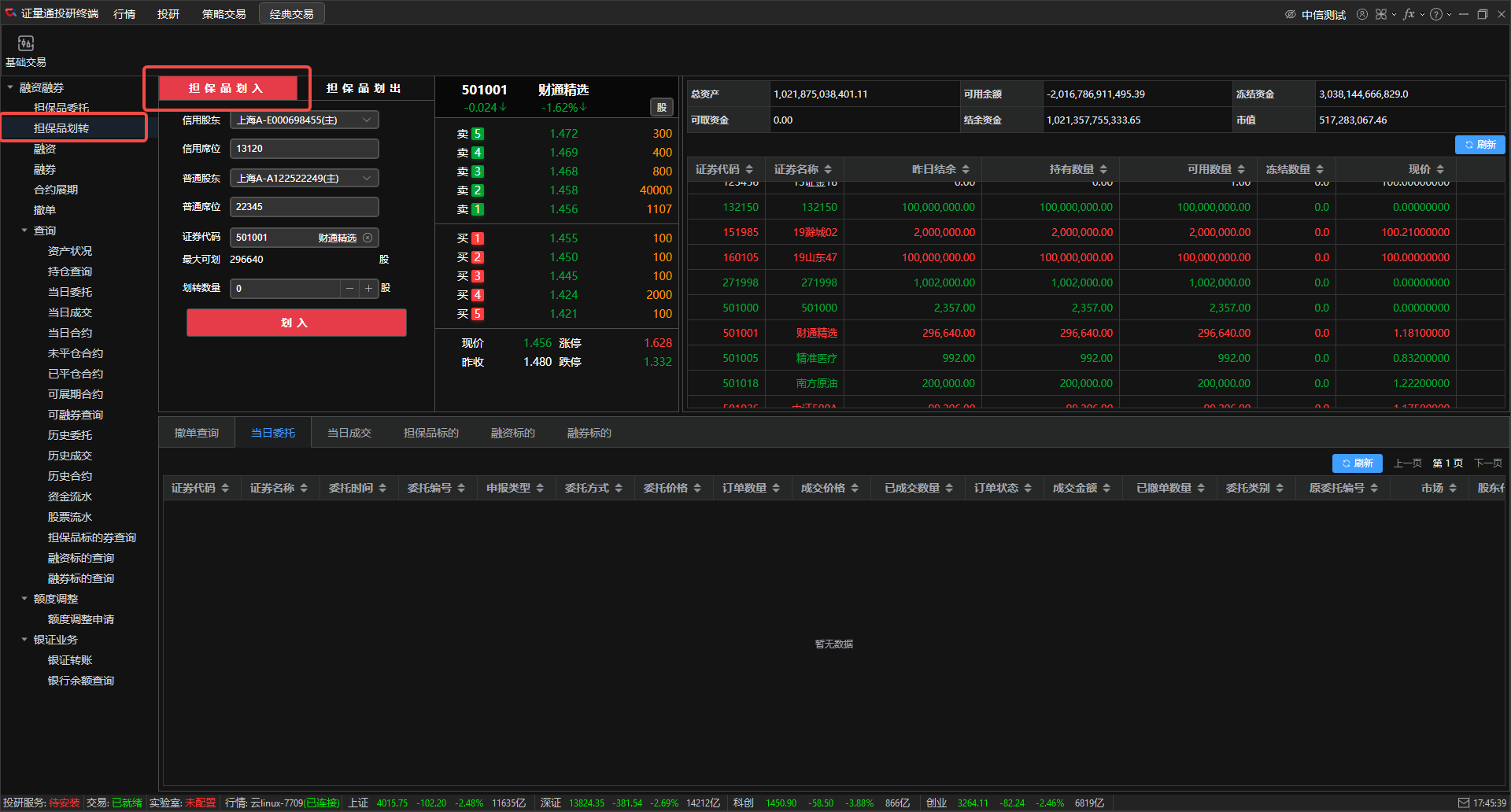
Task: Open the help question mark icon
Action: click(x=1436, y=14)
